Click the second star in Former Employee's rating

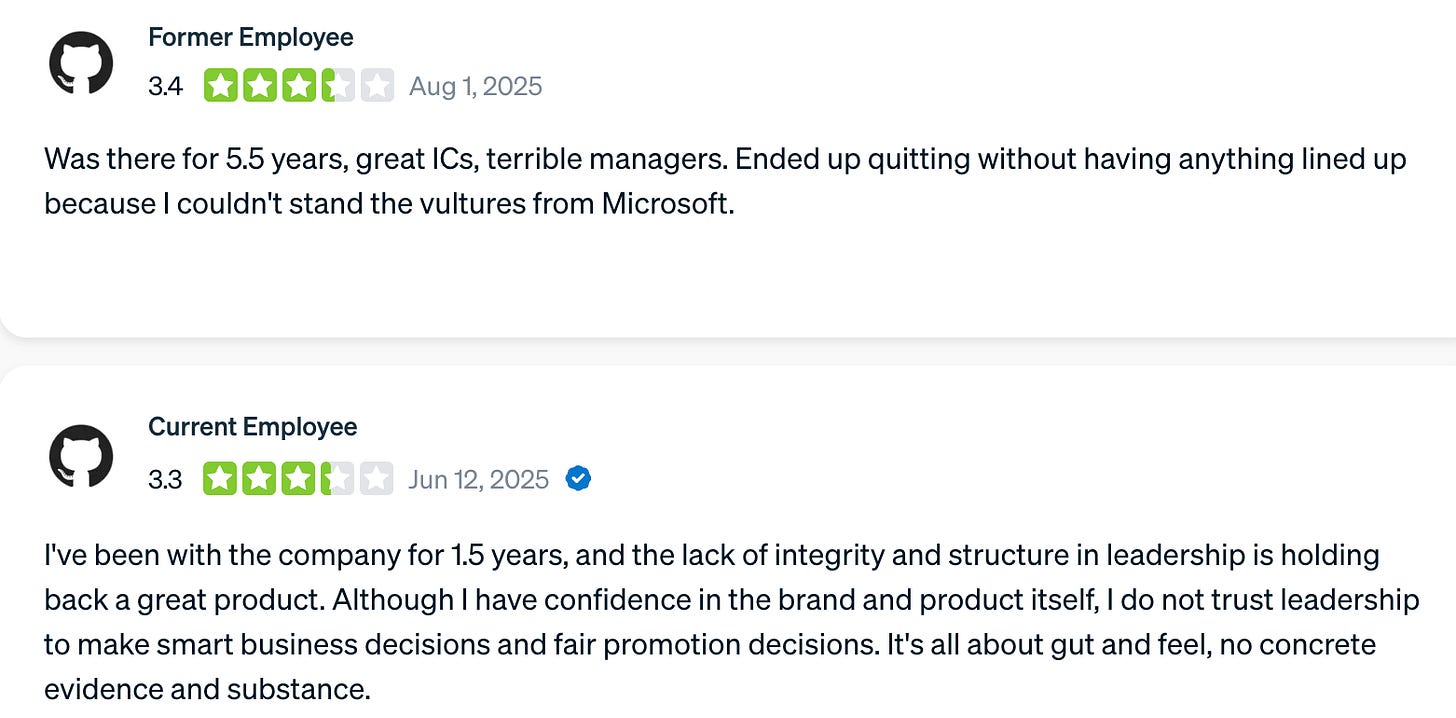tap(259, 86)
